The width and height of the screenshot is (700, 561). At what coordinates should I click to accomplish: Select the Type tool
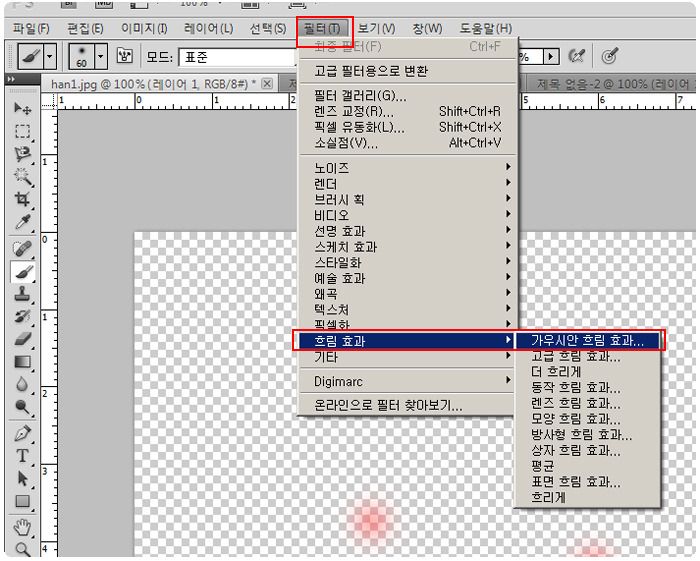click(22, 456)
